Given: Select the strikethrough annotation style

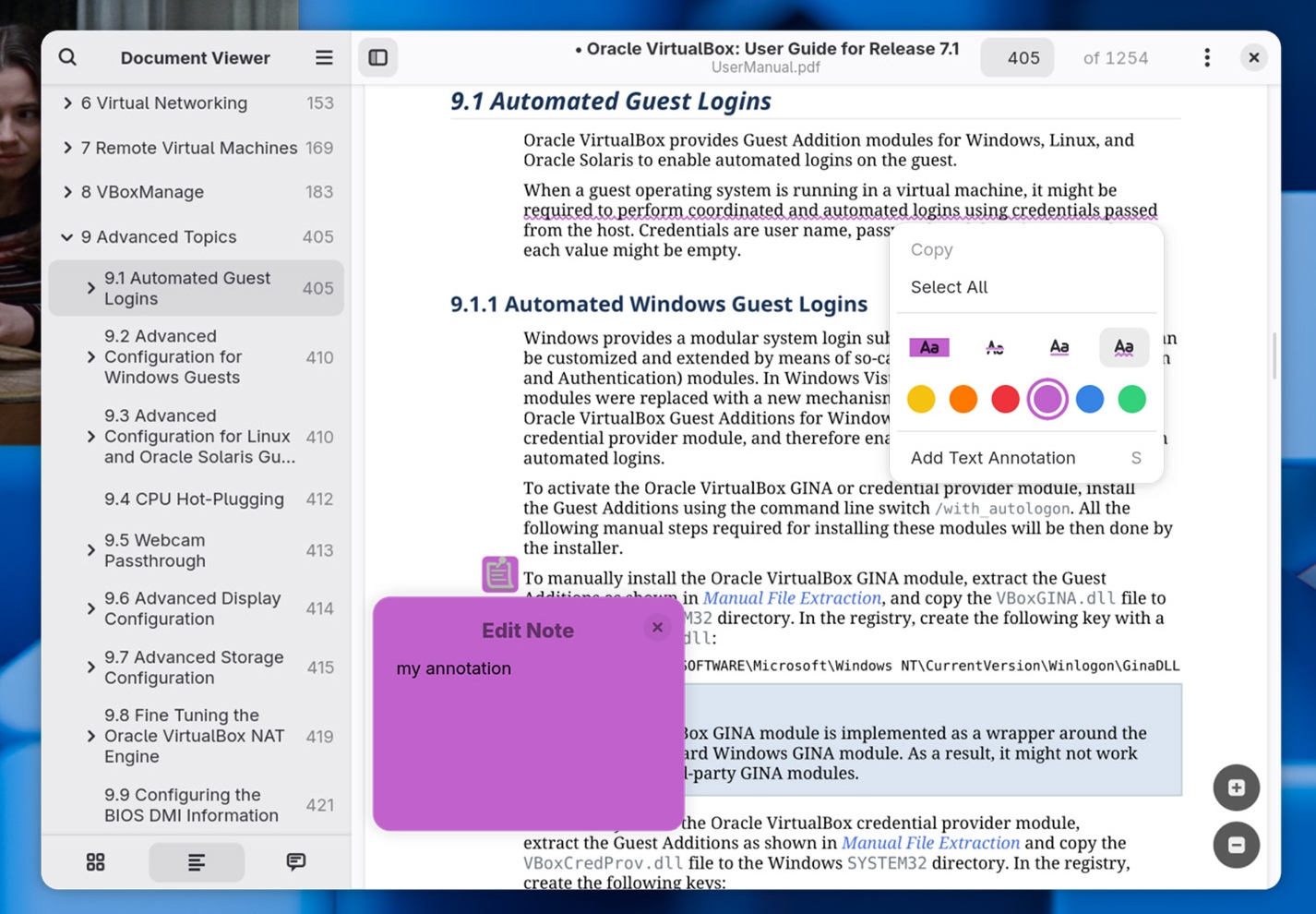Looking at the screenshot, I should click(995, 347).
